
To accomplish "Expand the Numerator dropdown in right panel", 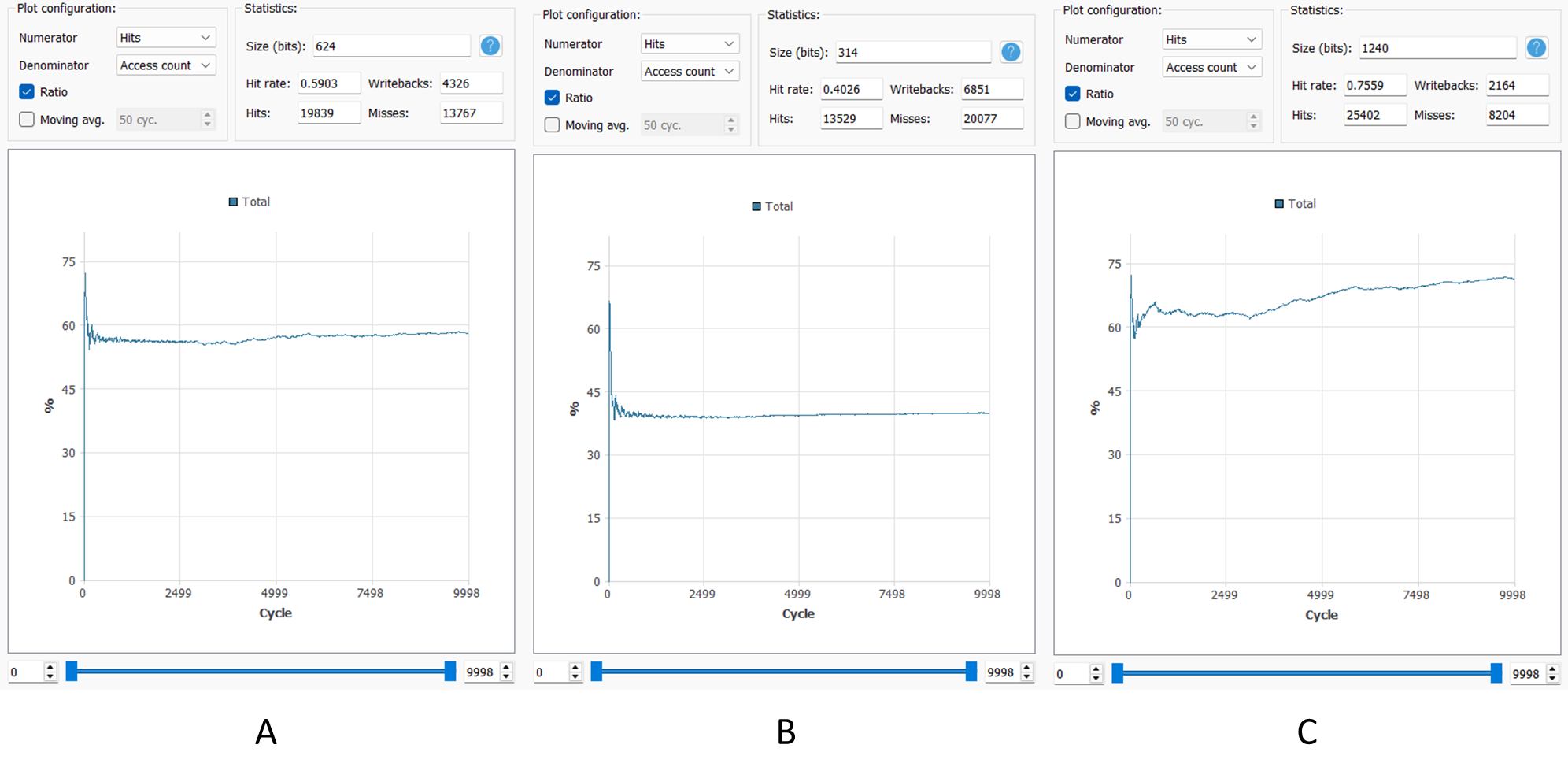I will (x=1211, y=39).
